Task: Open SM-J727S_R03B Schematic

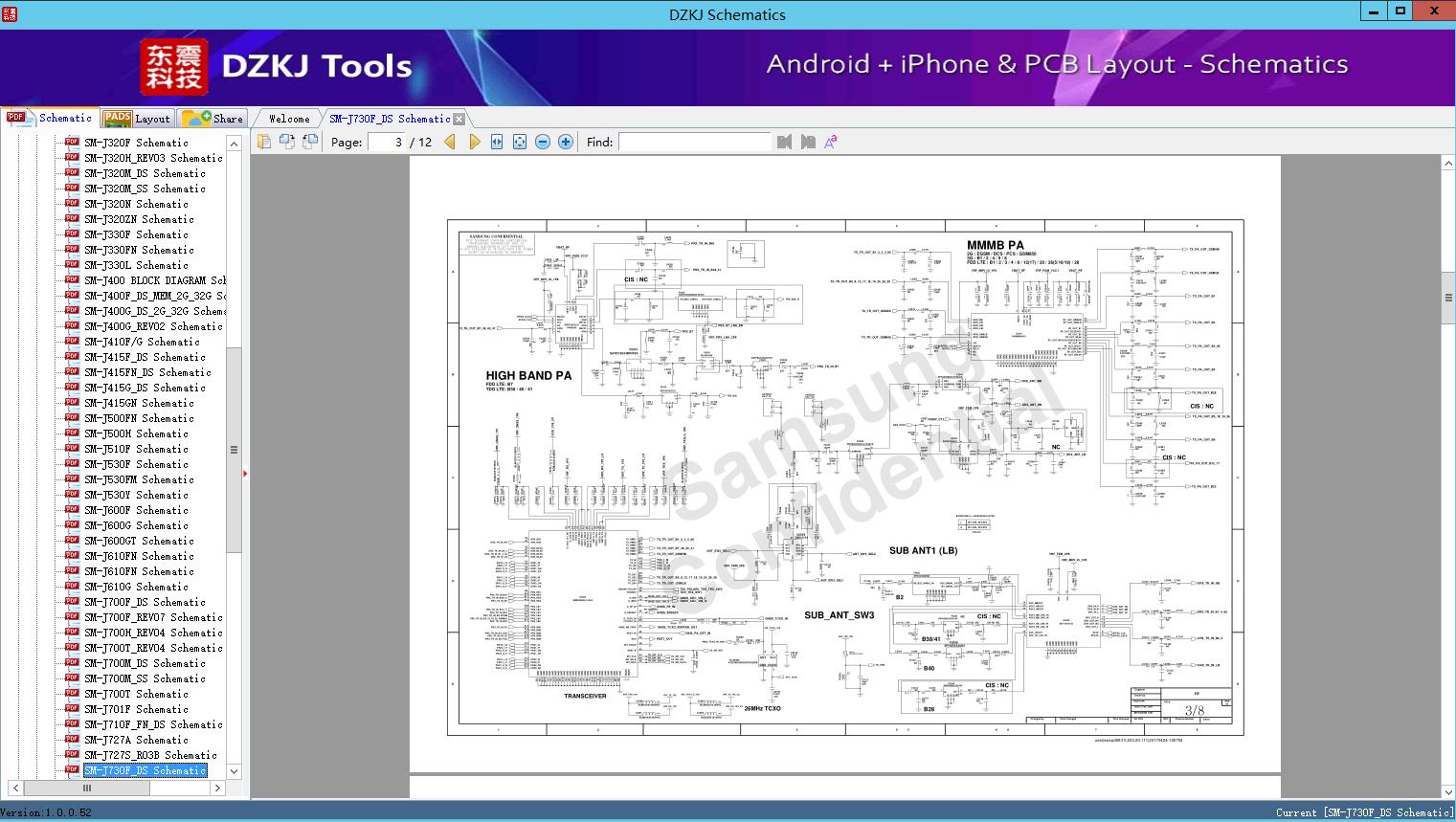Action: click(x=150, y=755)
